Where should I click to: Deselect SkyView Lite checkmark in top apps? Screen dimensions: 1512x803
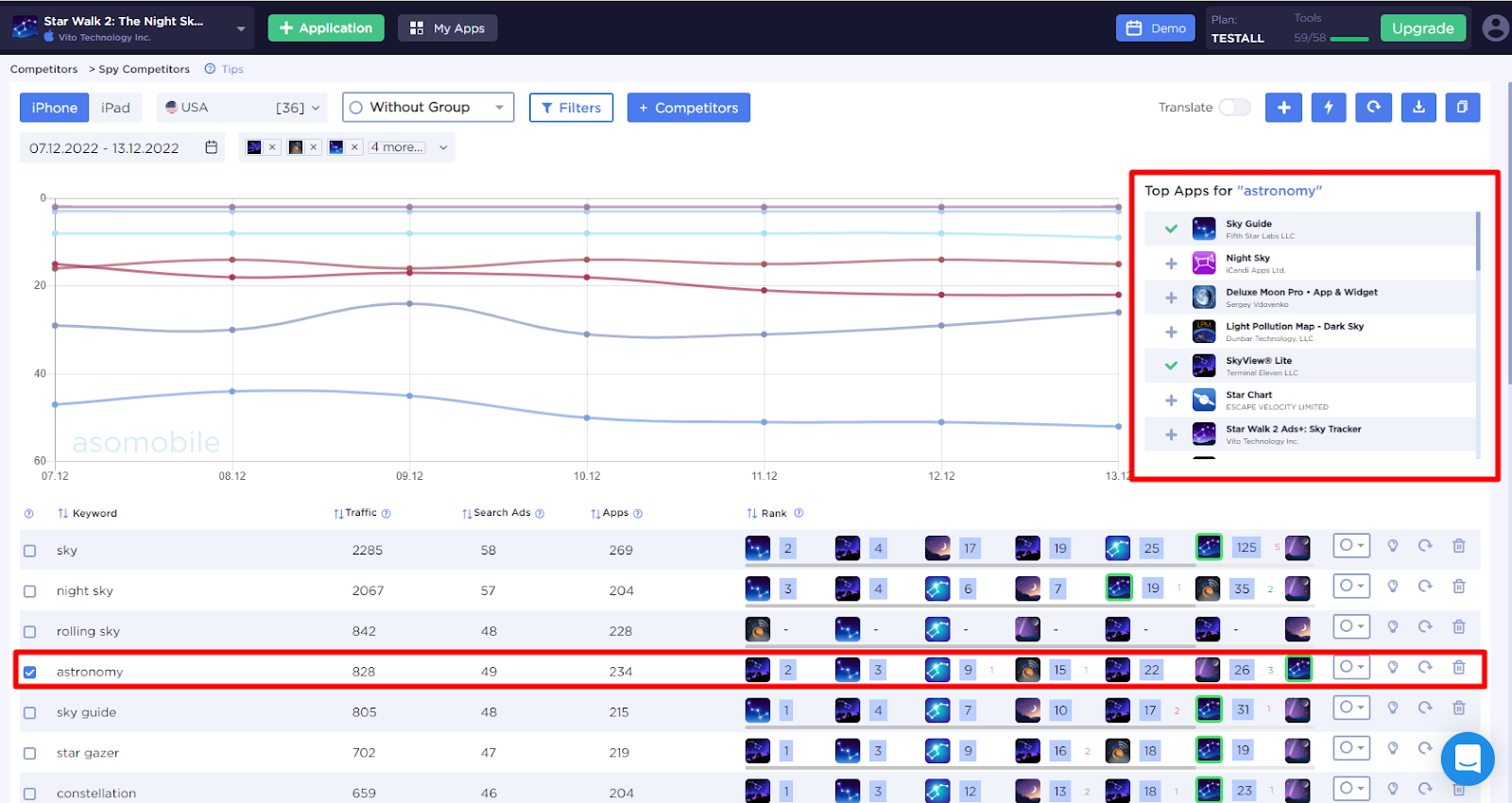point(1171,366)
